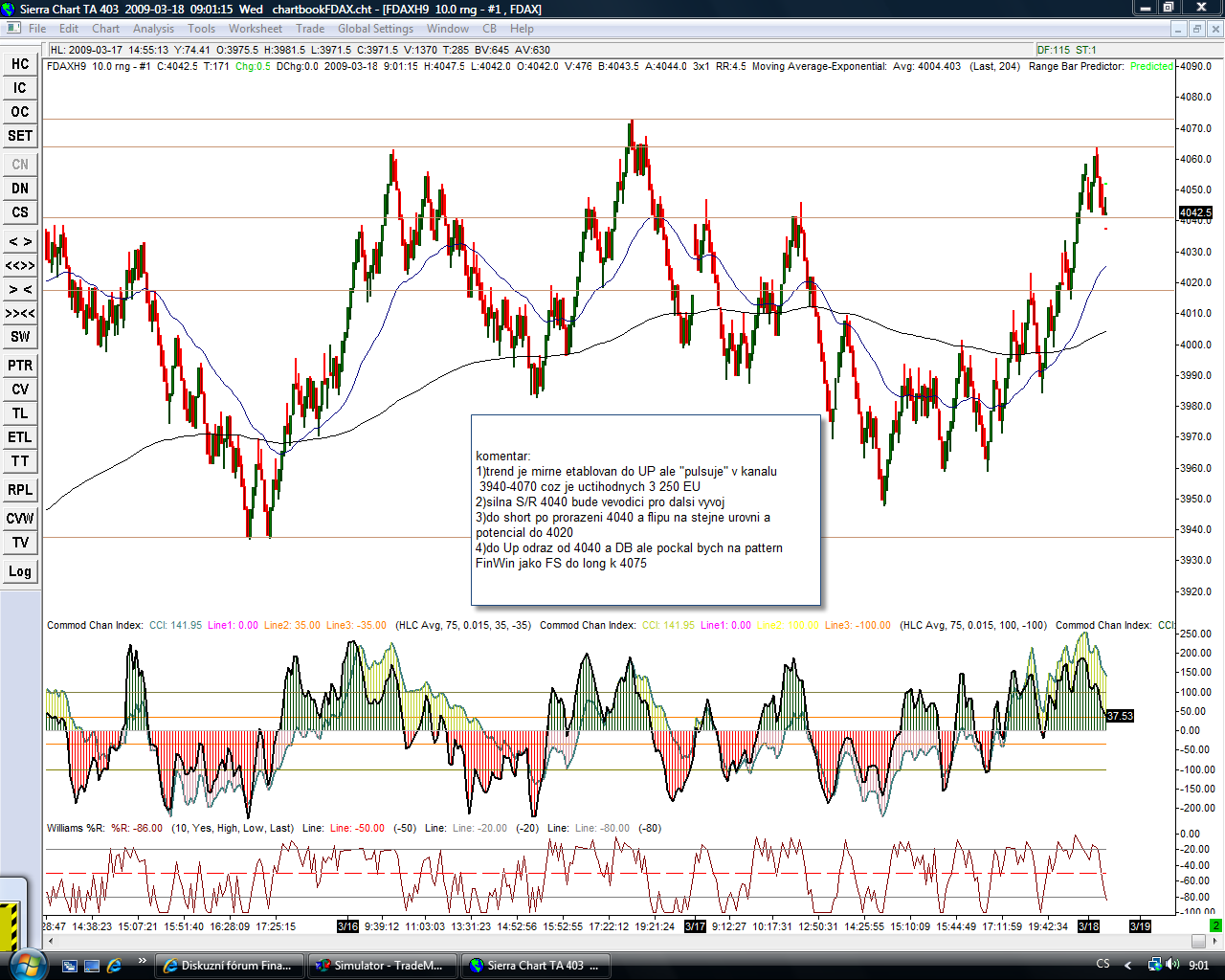This screenshot has height=980, width=1225.
Task: Expand the quick launch overflow chevron
Action: pyautogui.click(x=143, y=961)
